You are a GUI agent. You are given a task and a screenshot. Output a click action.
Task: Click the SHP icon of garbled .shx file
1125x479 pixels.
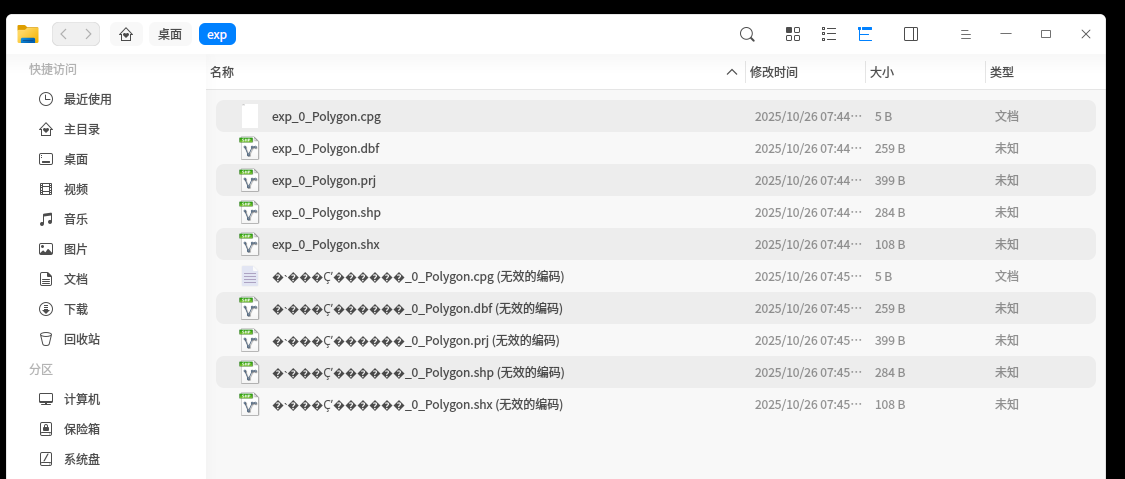point(249,404)
